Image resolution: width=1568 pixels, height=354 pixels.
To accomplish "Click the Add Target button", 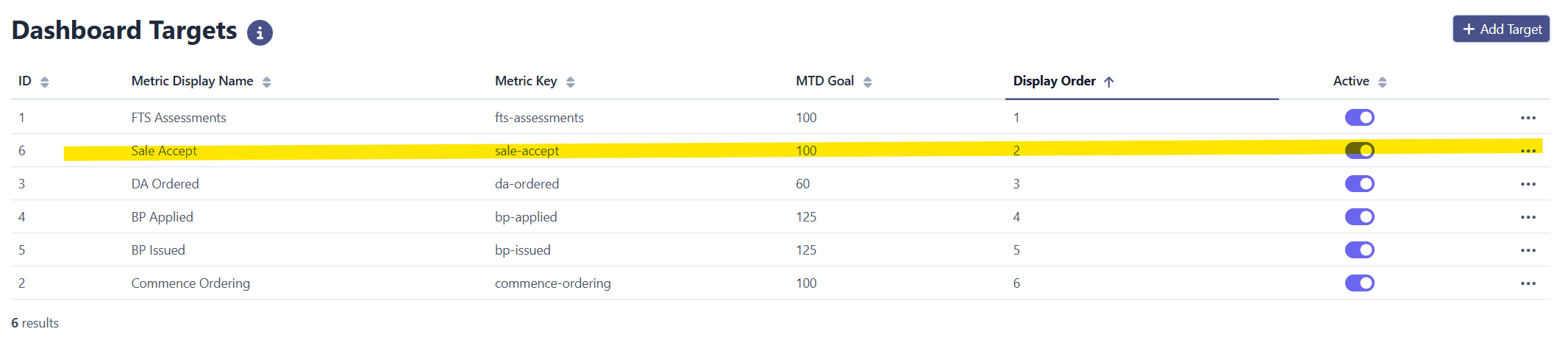I will click(1501, 29).
